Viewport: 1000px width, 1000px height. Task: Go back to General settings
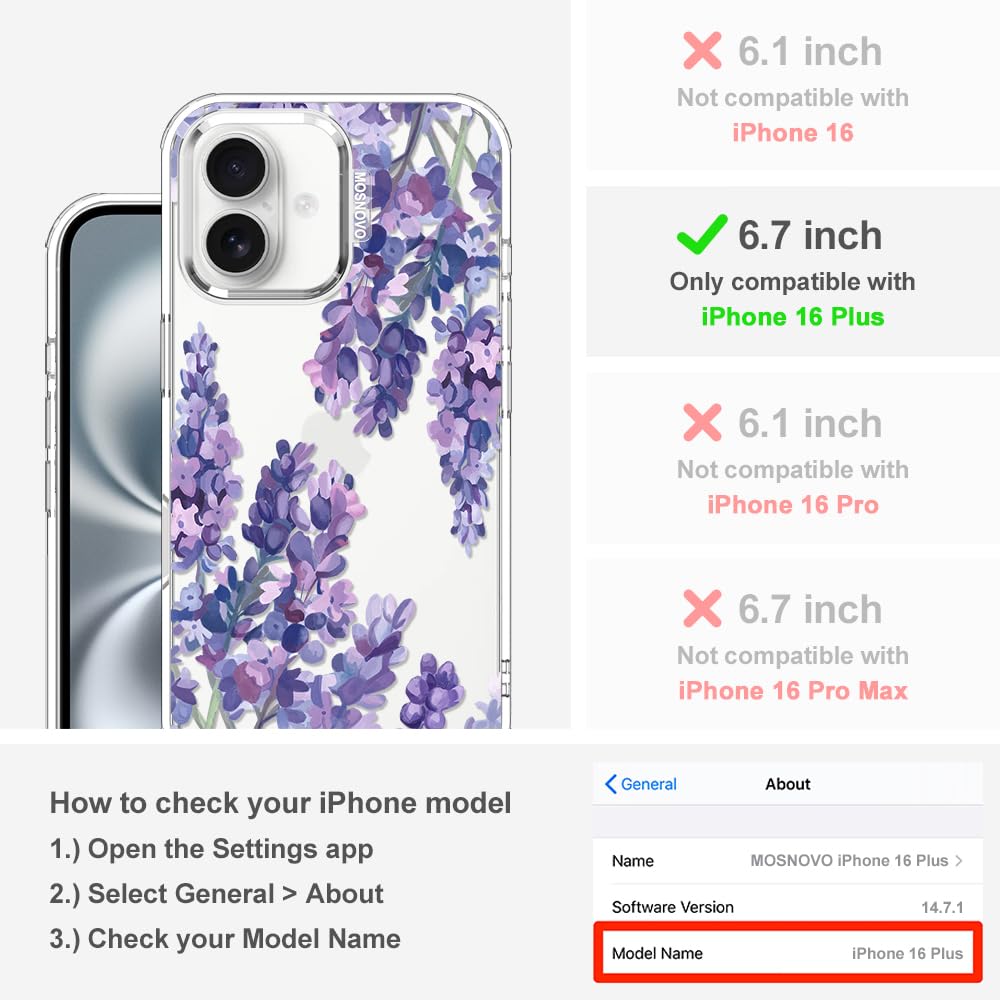click(x=641, y=784)
